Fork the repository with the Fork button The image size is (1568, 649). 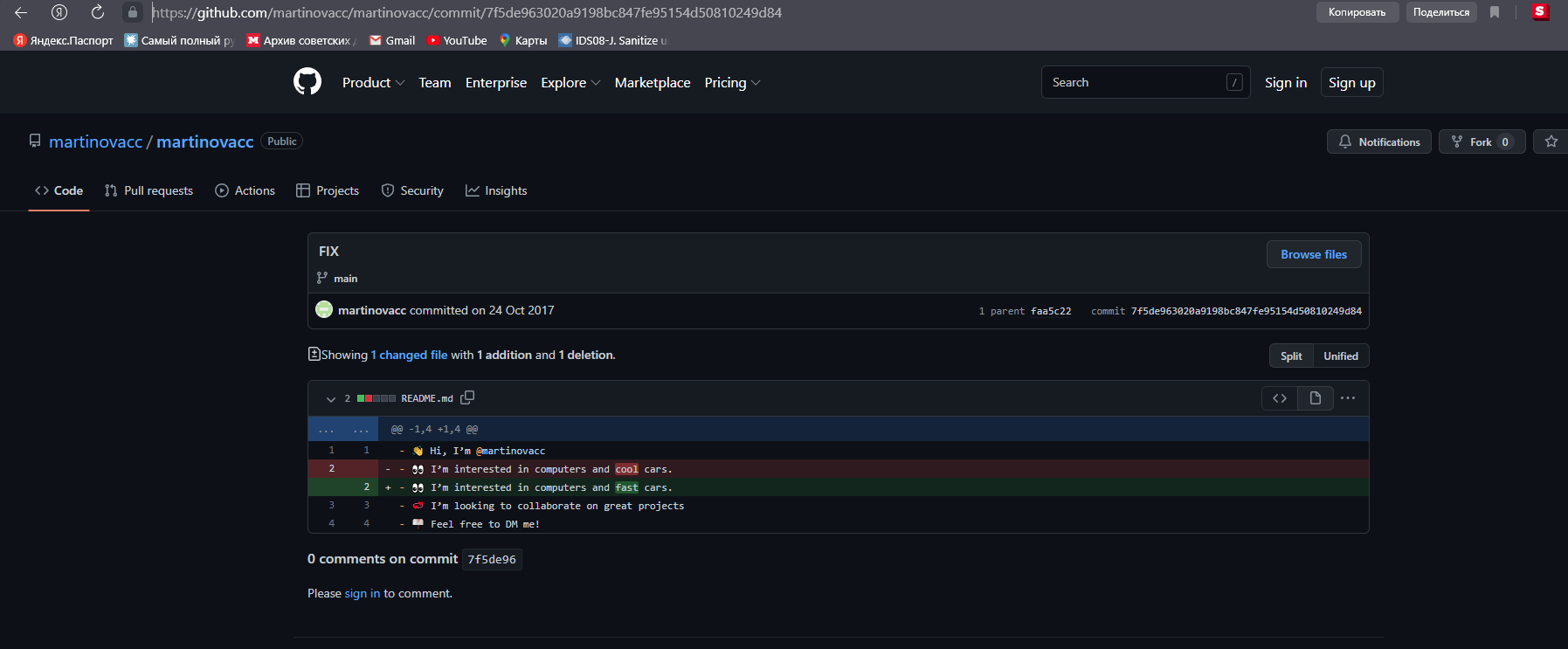click(x=1482, y=142)
